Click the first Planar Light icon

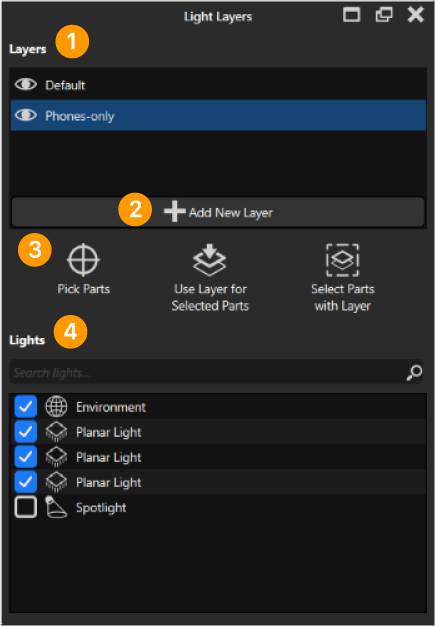56,432
